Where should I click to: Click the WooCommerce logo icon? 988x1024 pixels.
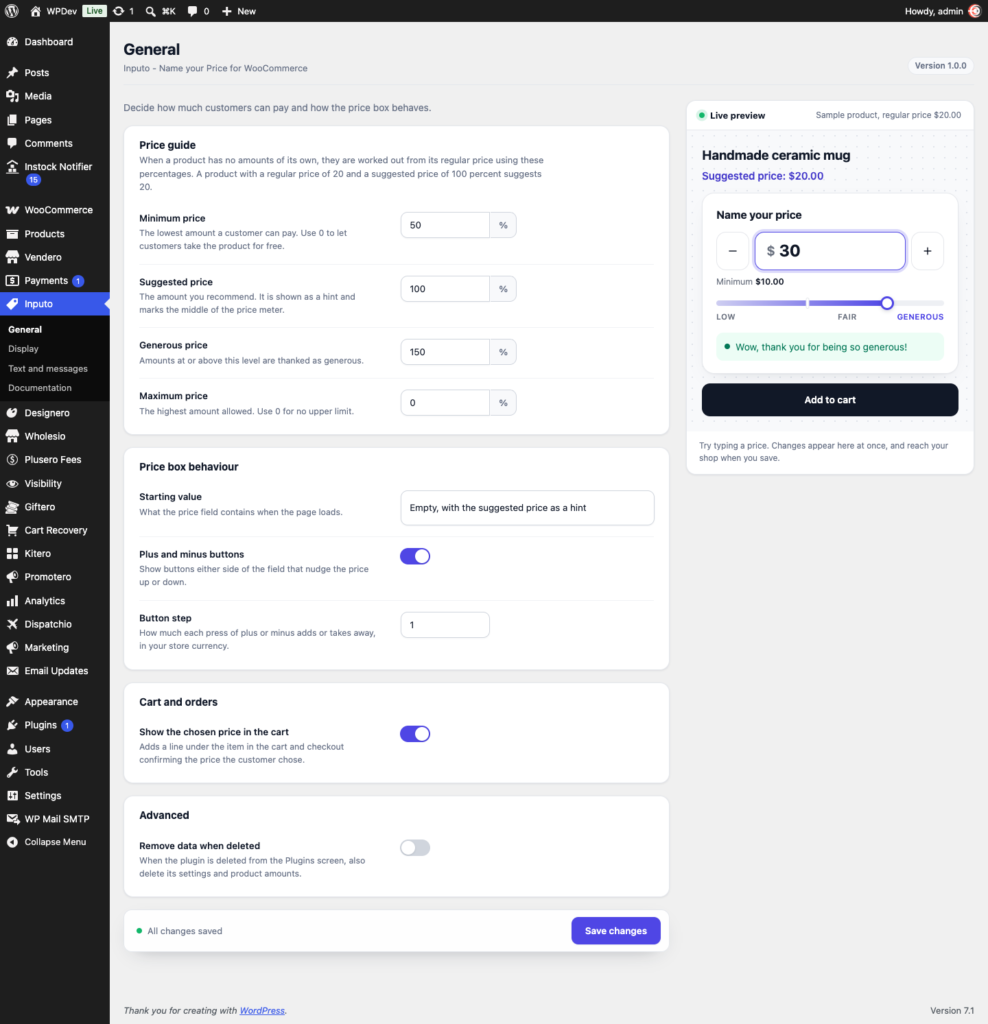(x=12, y=210)
